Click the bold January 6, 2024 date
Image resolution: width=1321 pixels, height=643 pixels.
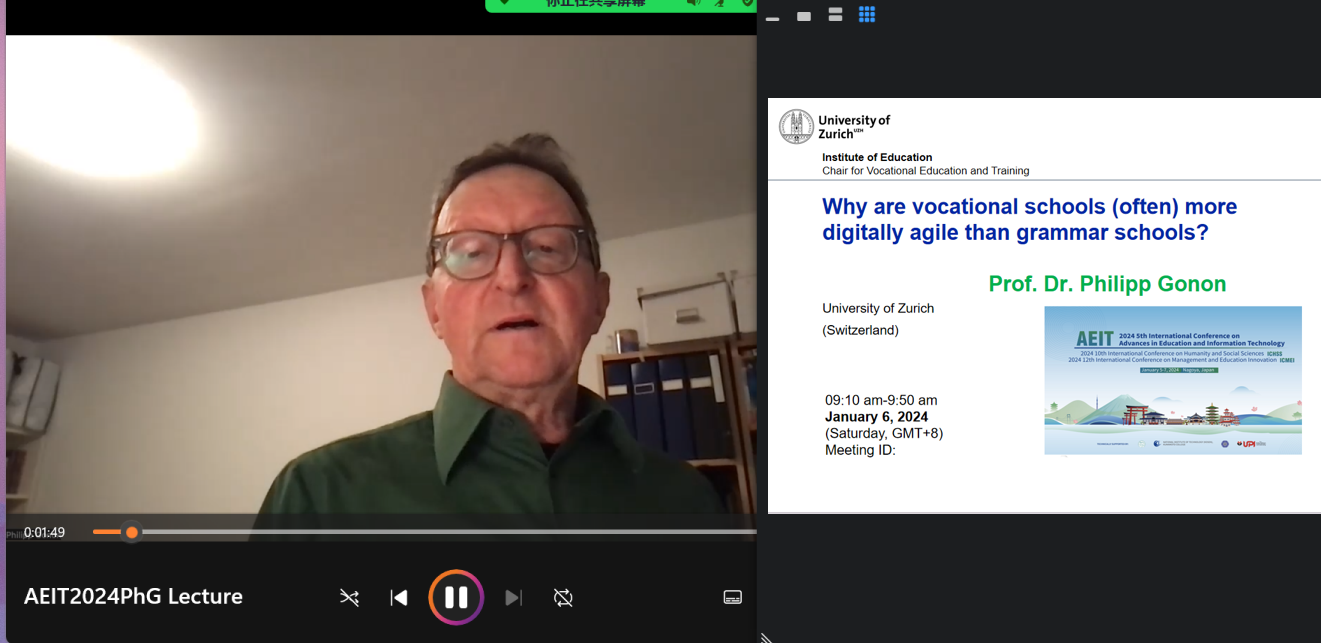tap(876, 416)
